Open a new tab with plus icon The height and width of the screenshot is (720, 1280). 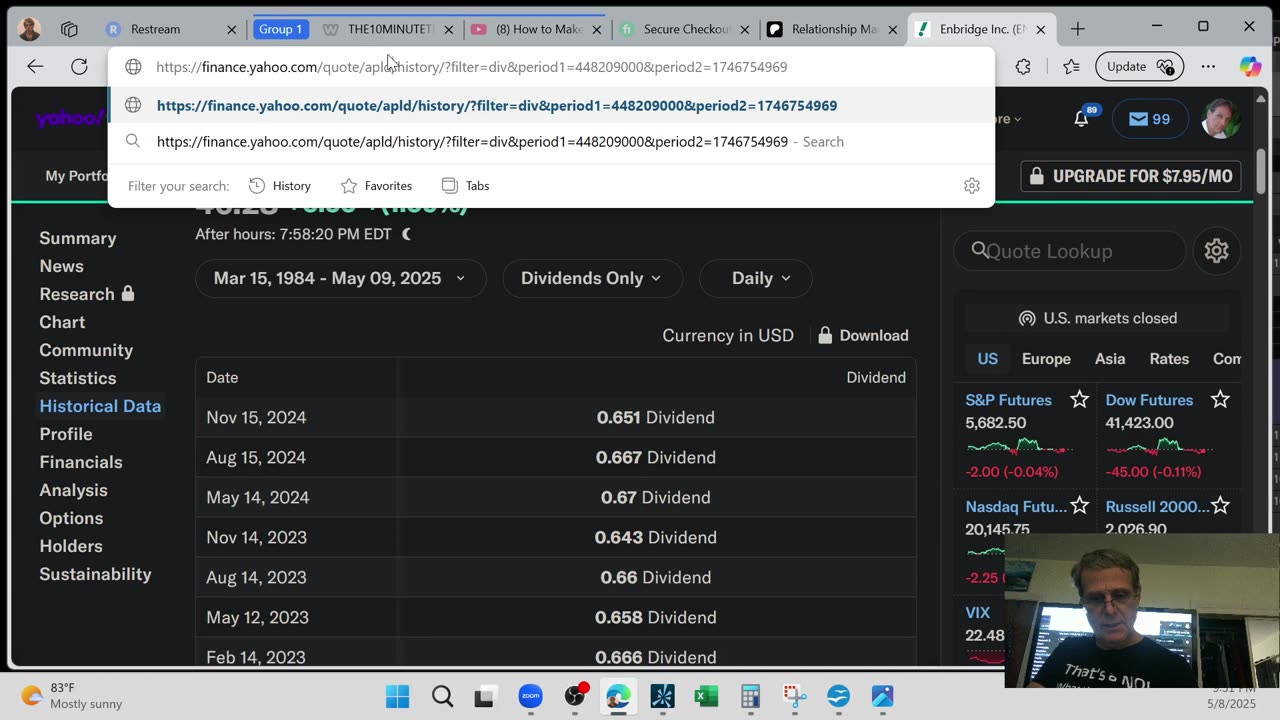pyautogui.click(x=1077, y=29)
